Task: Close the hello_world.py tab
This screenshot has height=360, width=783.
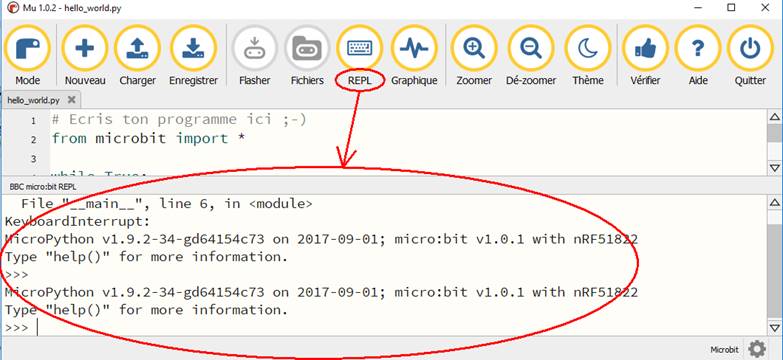Action: (x=71, y=100)
